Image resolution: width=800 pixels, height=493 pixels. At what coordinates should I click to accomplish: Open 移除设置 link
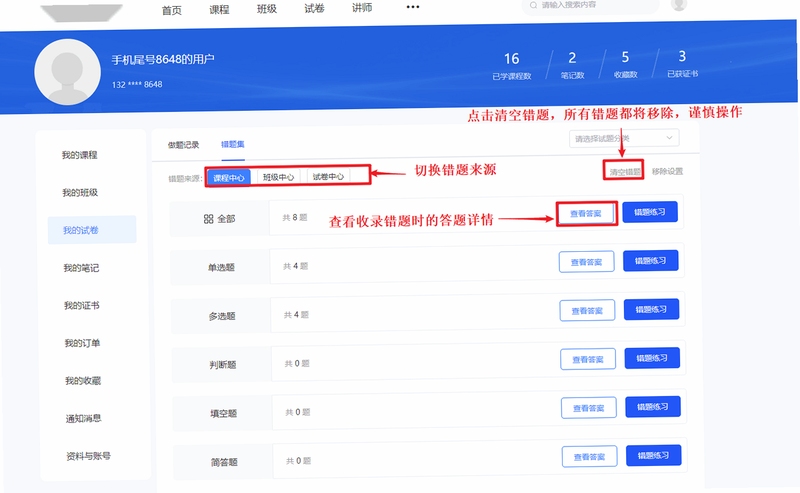(x=667, y=171)
